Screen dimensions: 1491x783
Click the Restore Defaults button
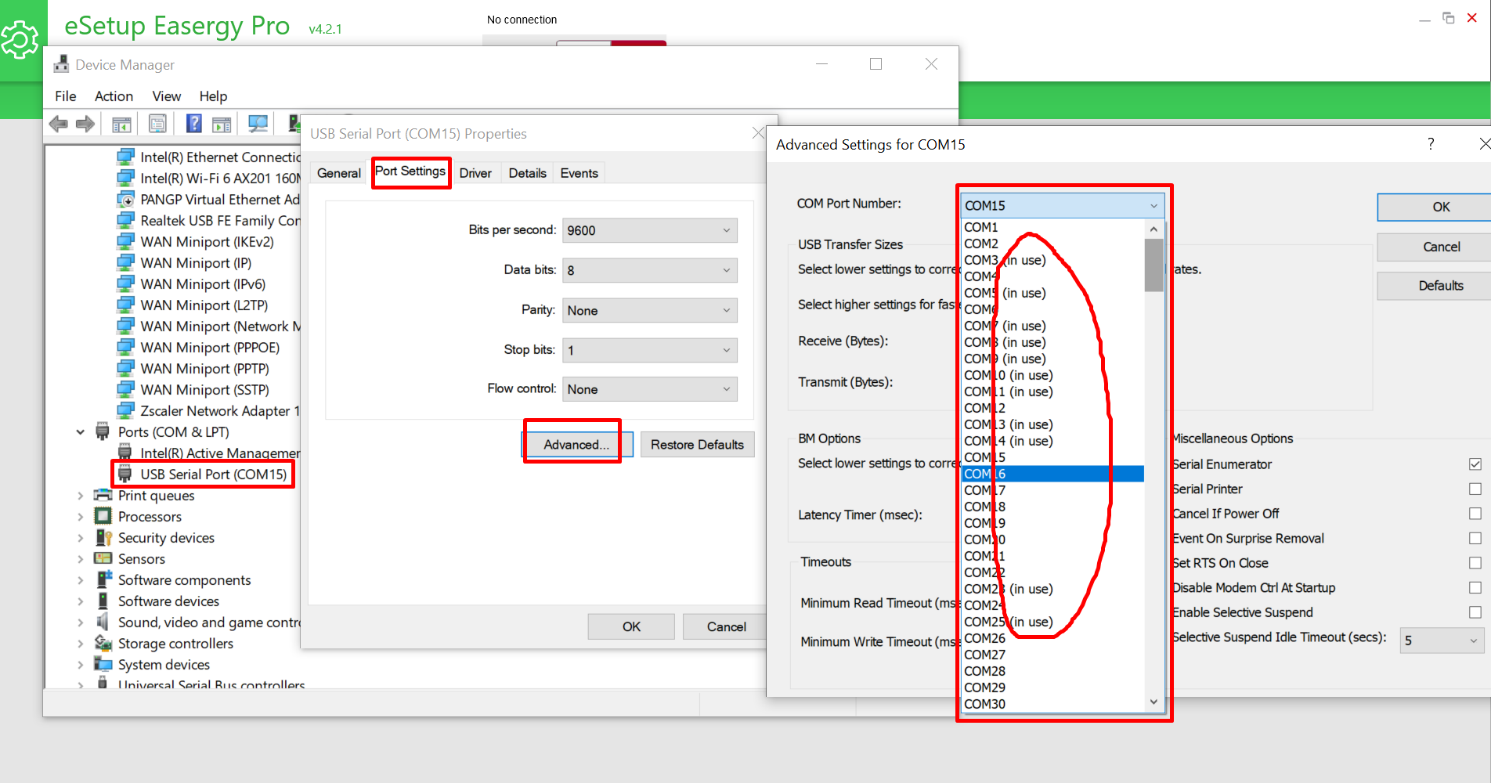[697, 445]
